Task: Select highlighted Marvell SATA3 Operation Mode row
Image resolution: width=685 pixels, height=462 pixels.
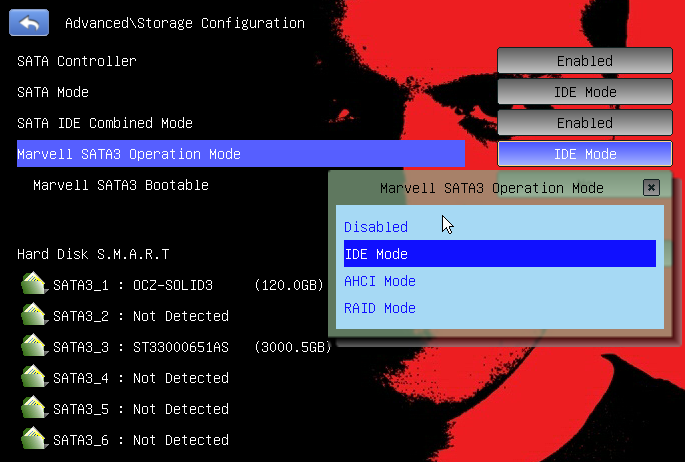Action: 241,154
